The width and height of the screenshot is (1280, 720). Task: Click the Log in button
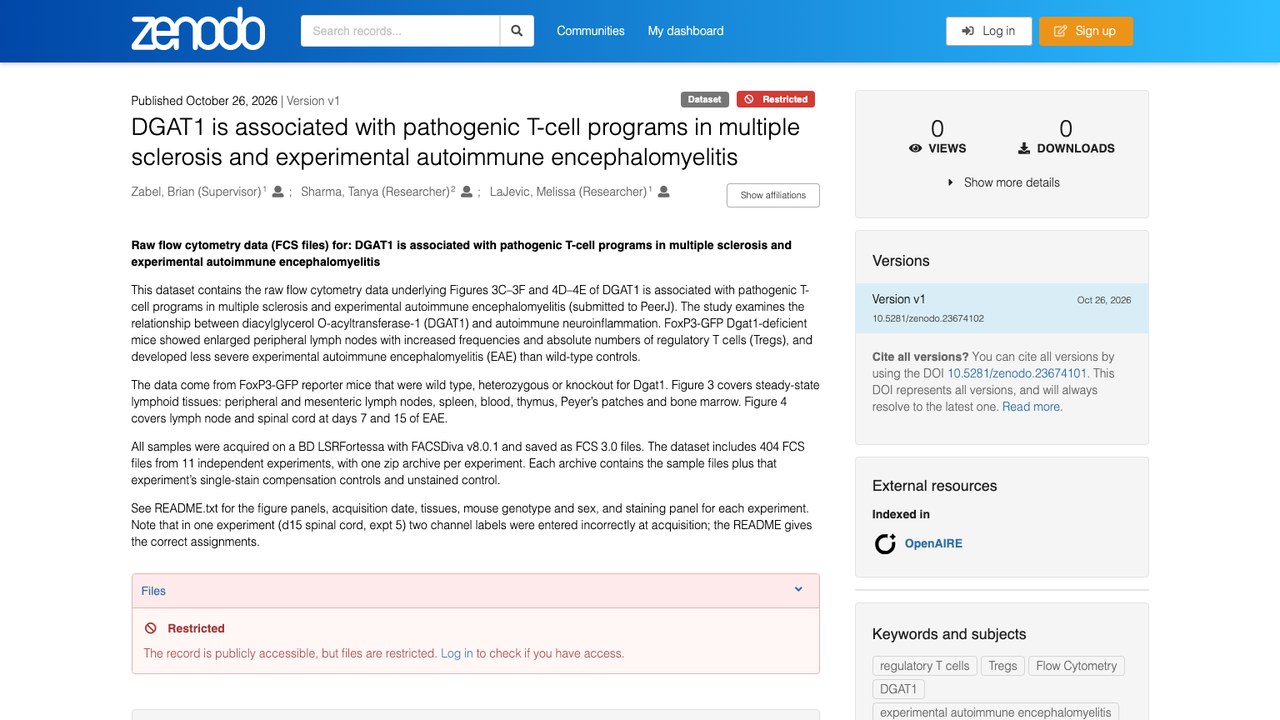pos(989,31)
